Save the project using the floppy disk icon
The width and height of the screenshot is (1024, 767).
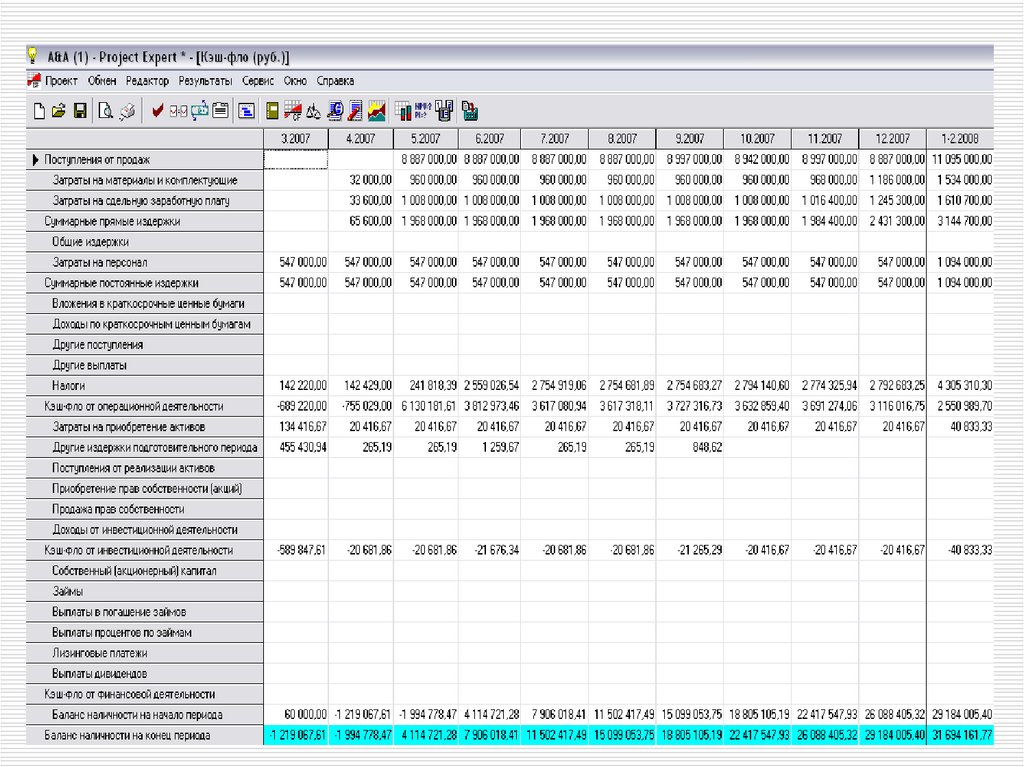coord(80,111)
